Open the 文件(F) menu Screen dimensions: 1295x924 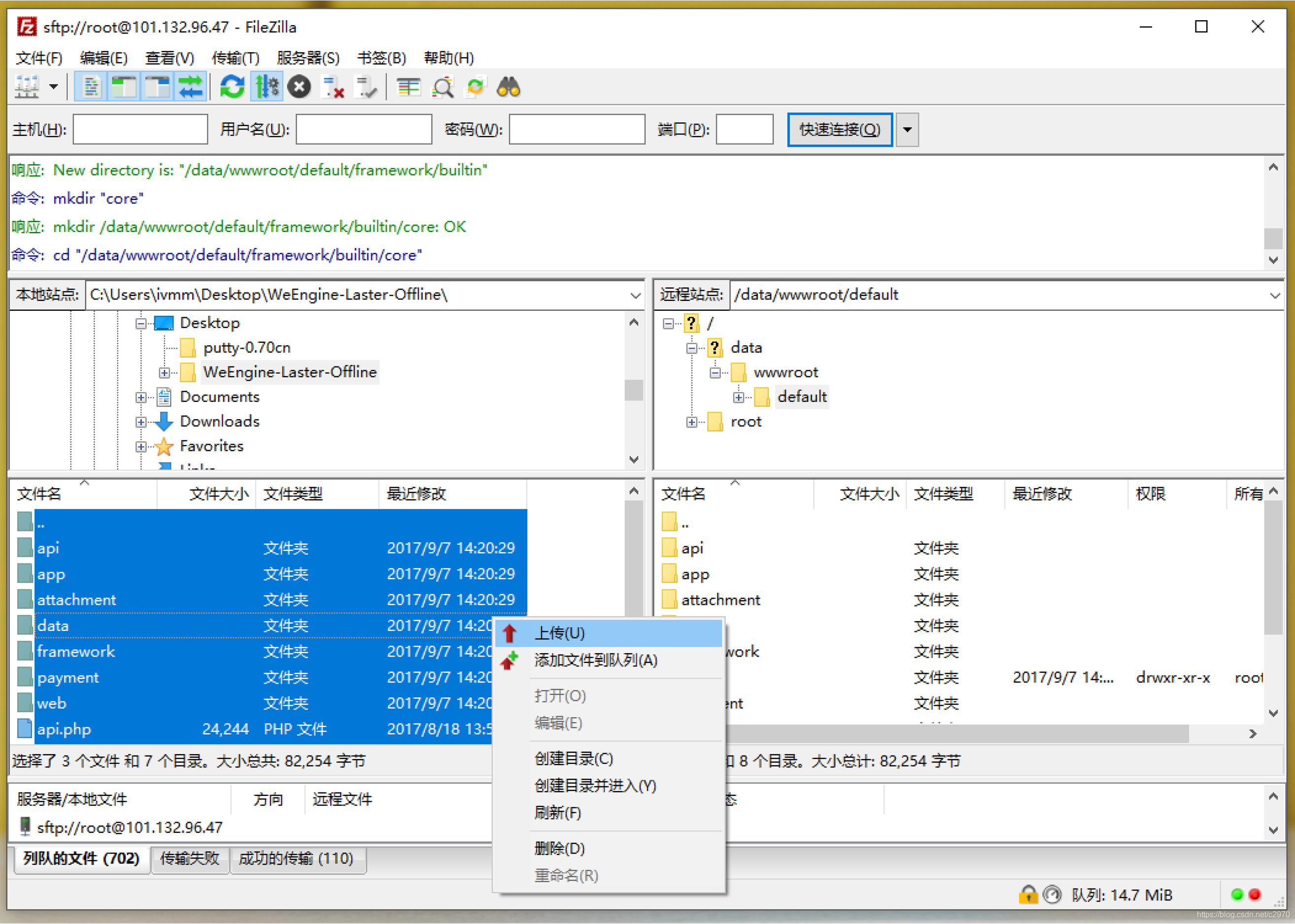(x=39, y=58)
